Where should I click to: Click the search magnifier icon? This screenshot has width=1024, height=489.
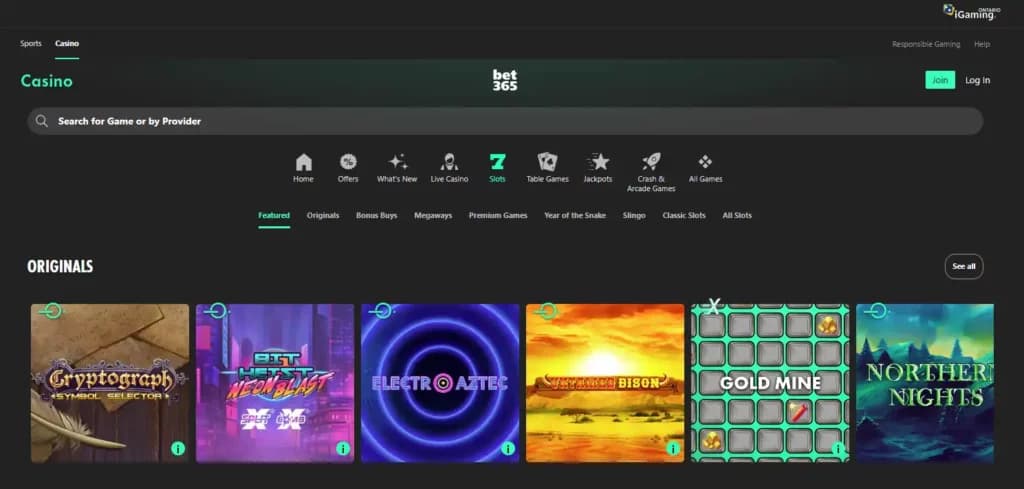pos(42,121)
